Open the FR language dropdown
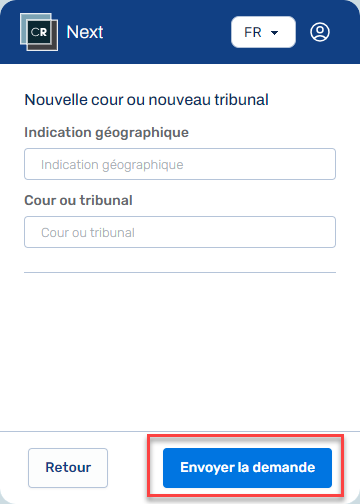This screenshot has width=360, height=504. coord(263,32)
